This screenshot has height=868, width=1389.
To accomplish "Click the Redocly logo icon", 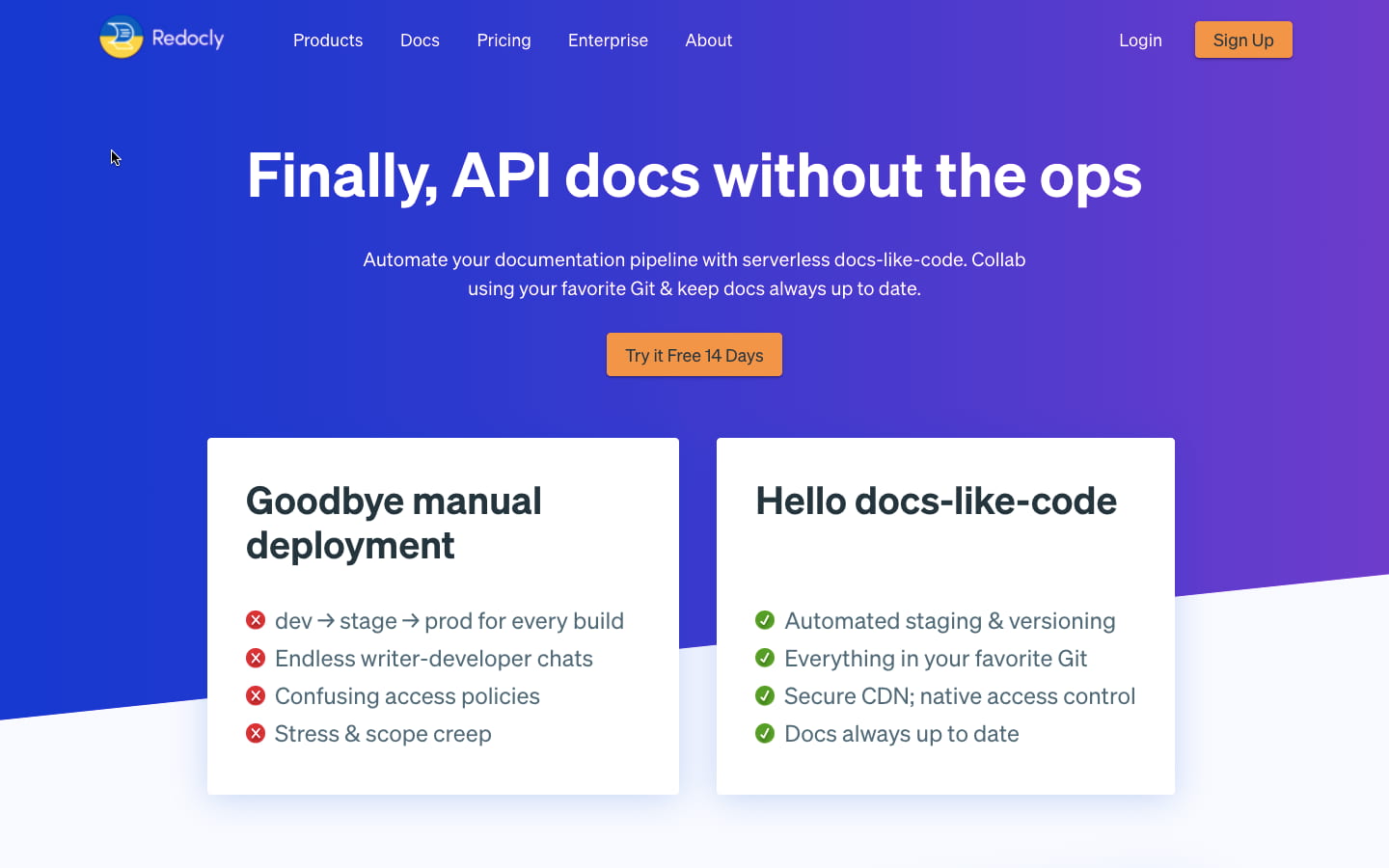I will (x=120, y=38).
